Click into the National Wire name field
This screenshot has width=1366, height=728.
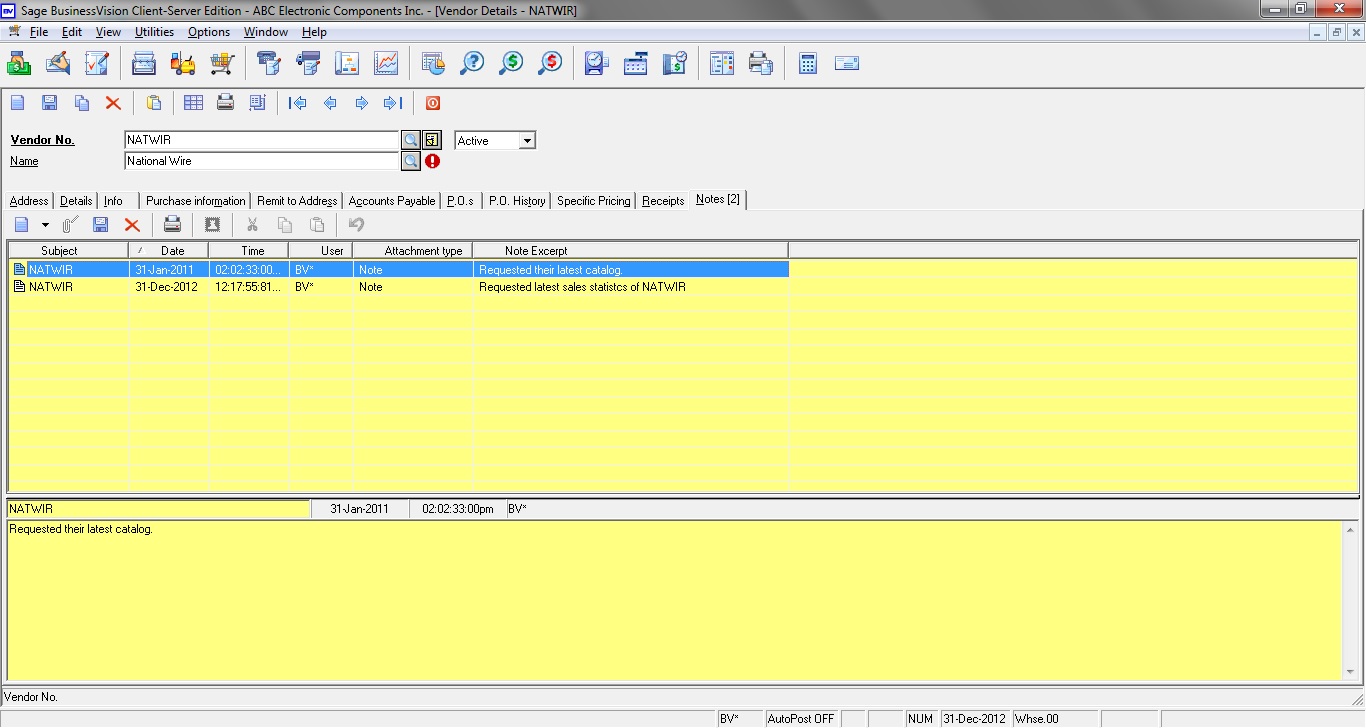261,161
